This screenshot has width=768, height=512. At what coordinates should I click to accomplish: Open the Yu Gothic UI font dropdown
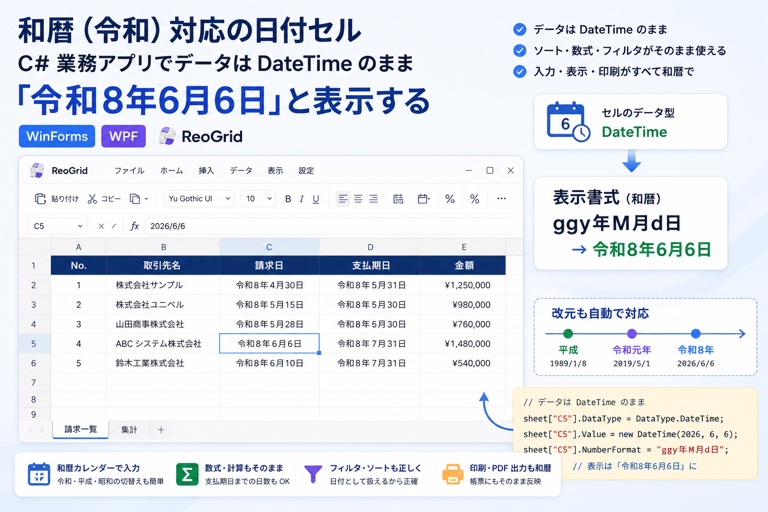[199, 198]
